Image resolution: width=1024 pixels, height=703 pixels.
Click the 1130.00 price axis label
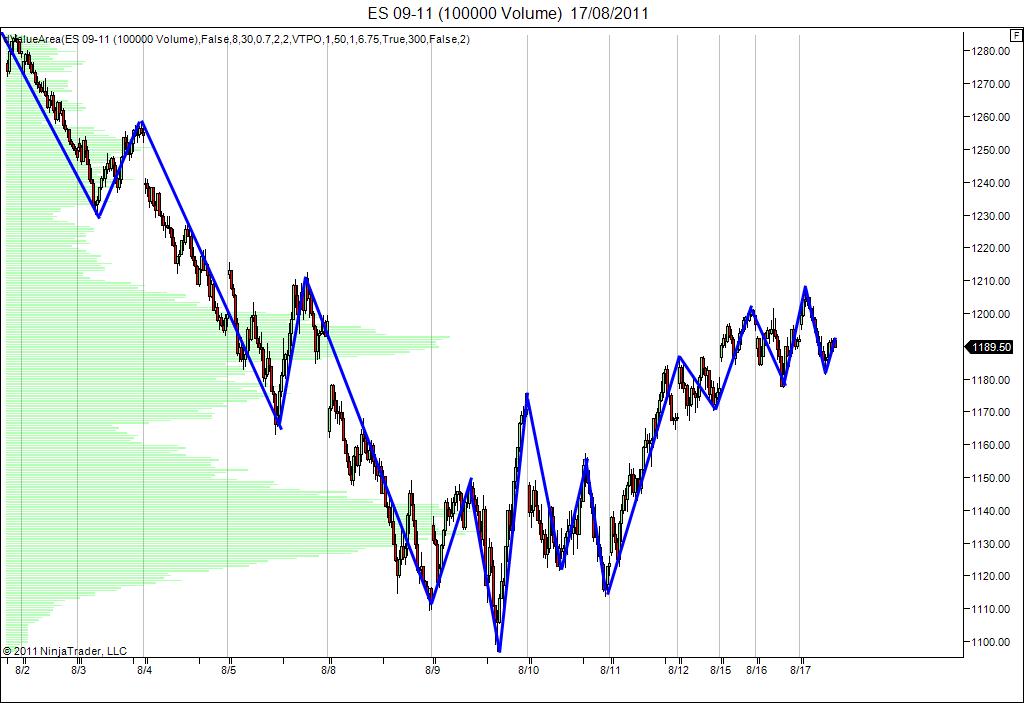click(x=992, y=544)
